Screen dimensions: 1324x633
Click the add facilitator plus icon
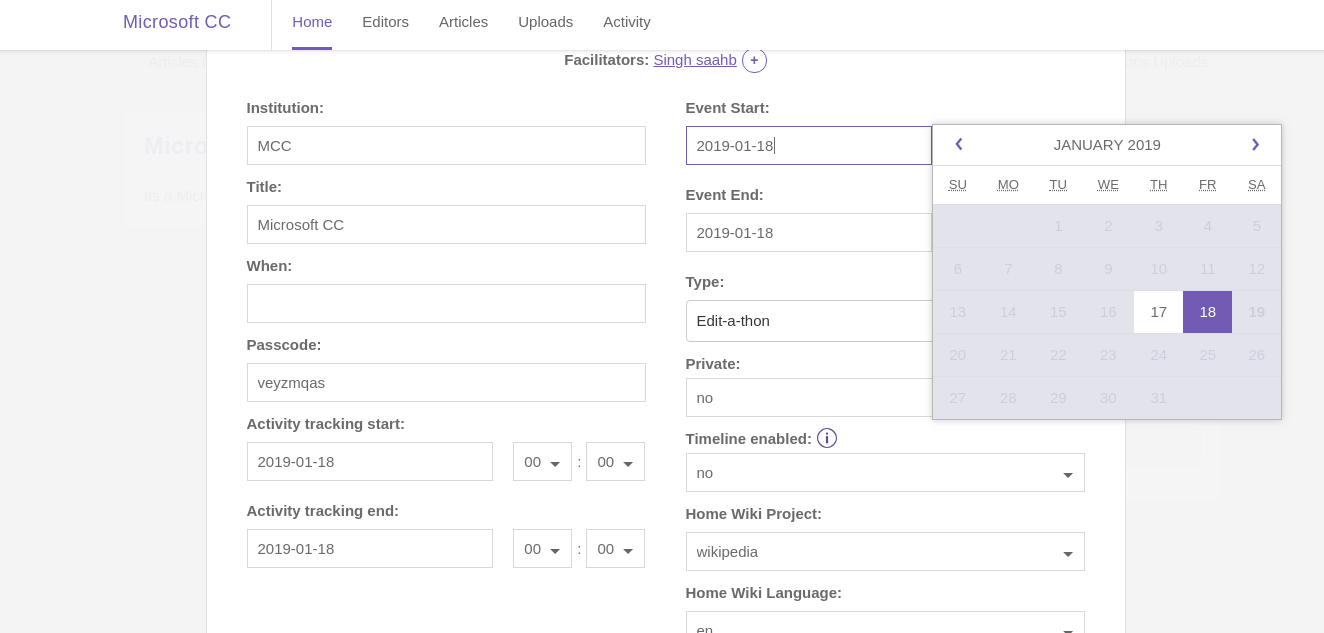click(754, 60)
